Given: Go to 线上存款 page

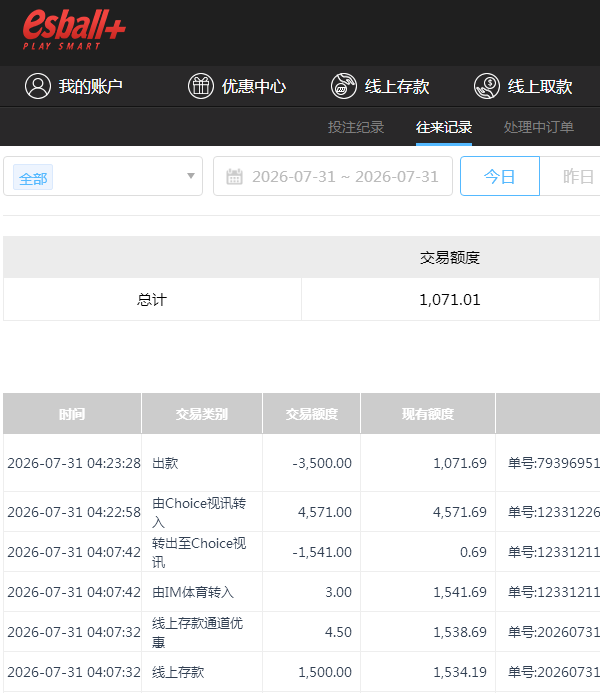Looking at the screenshot, I should (397, 86).
